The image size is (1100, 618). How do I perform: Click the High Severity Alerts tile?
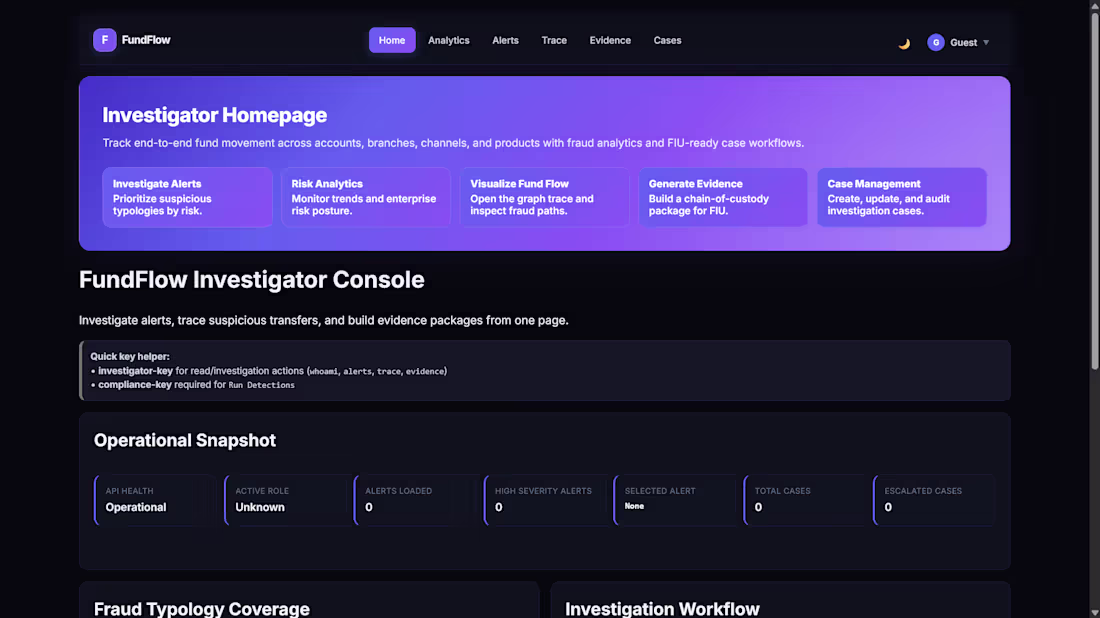pos(544,499)
